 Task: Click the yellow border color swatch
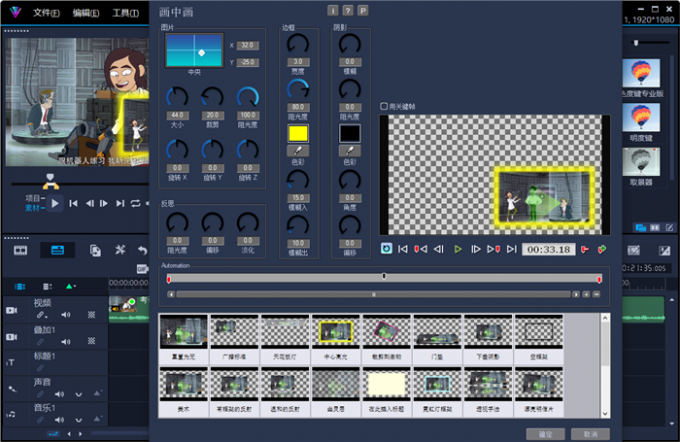(297, 132)
